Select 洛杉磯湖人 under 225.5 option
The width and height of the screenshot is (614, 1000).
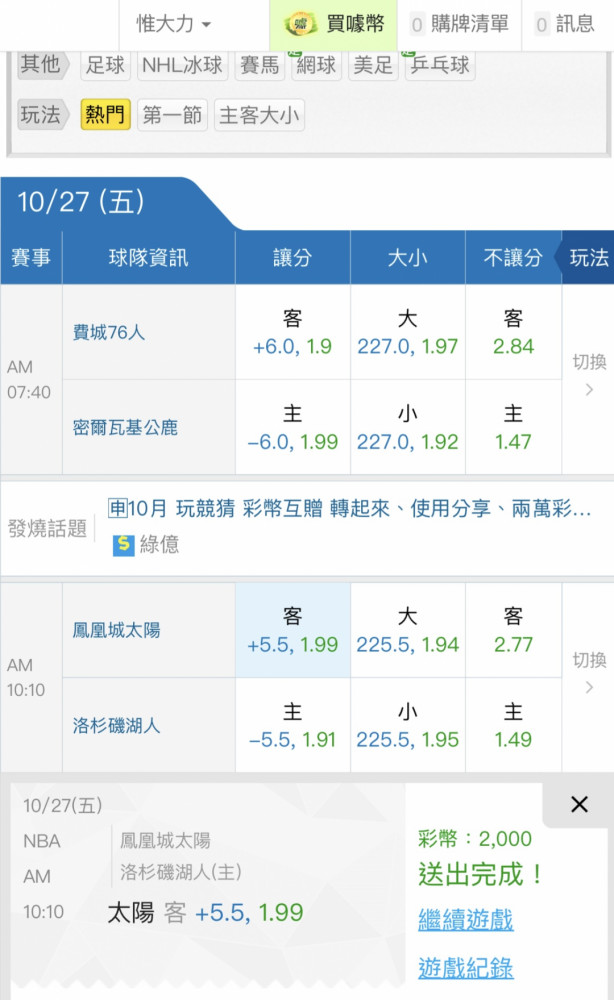(407, 725)
